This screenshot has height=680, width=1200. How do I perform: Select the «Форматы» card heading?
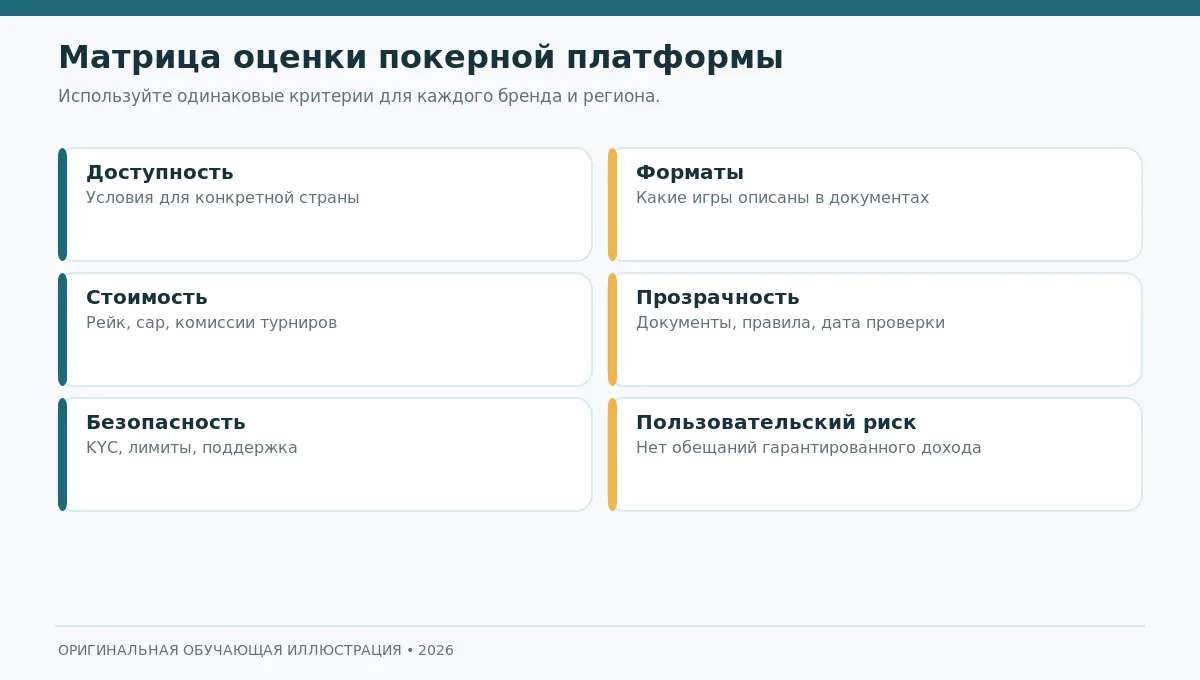pos(690,173)
